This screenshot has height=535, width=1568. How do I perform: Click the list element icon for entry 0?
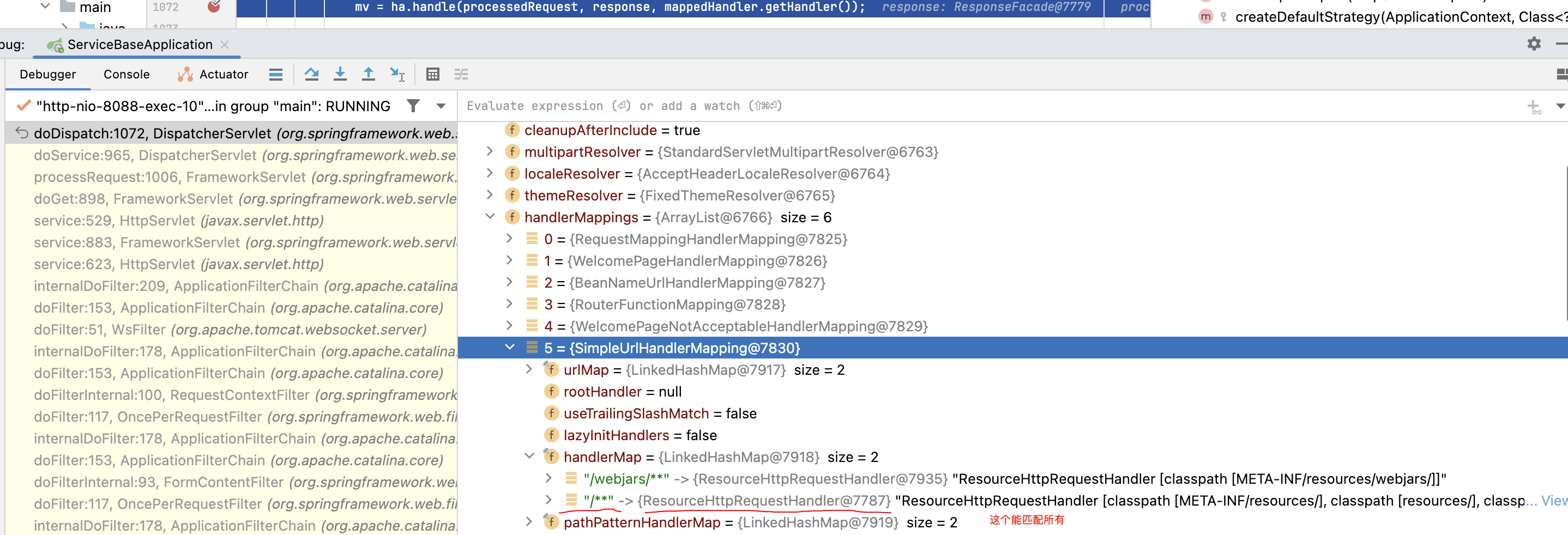(532, 238)
